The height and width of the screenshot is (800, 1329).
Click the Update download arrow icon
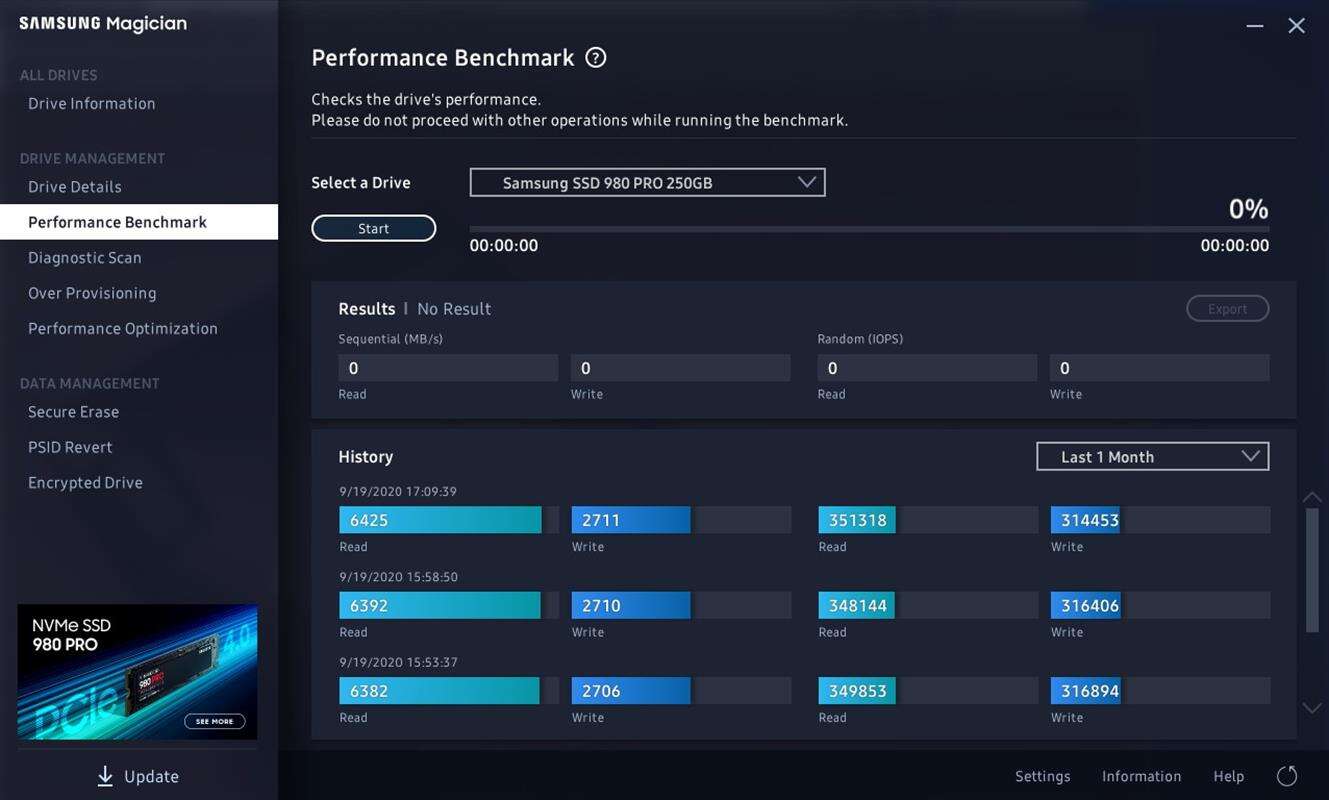105,776
